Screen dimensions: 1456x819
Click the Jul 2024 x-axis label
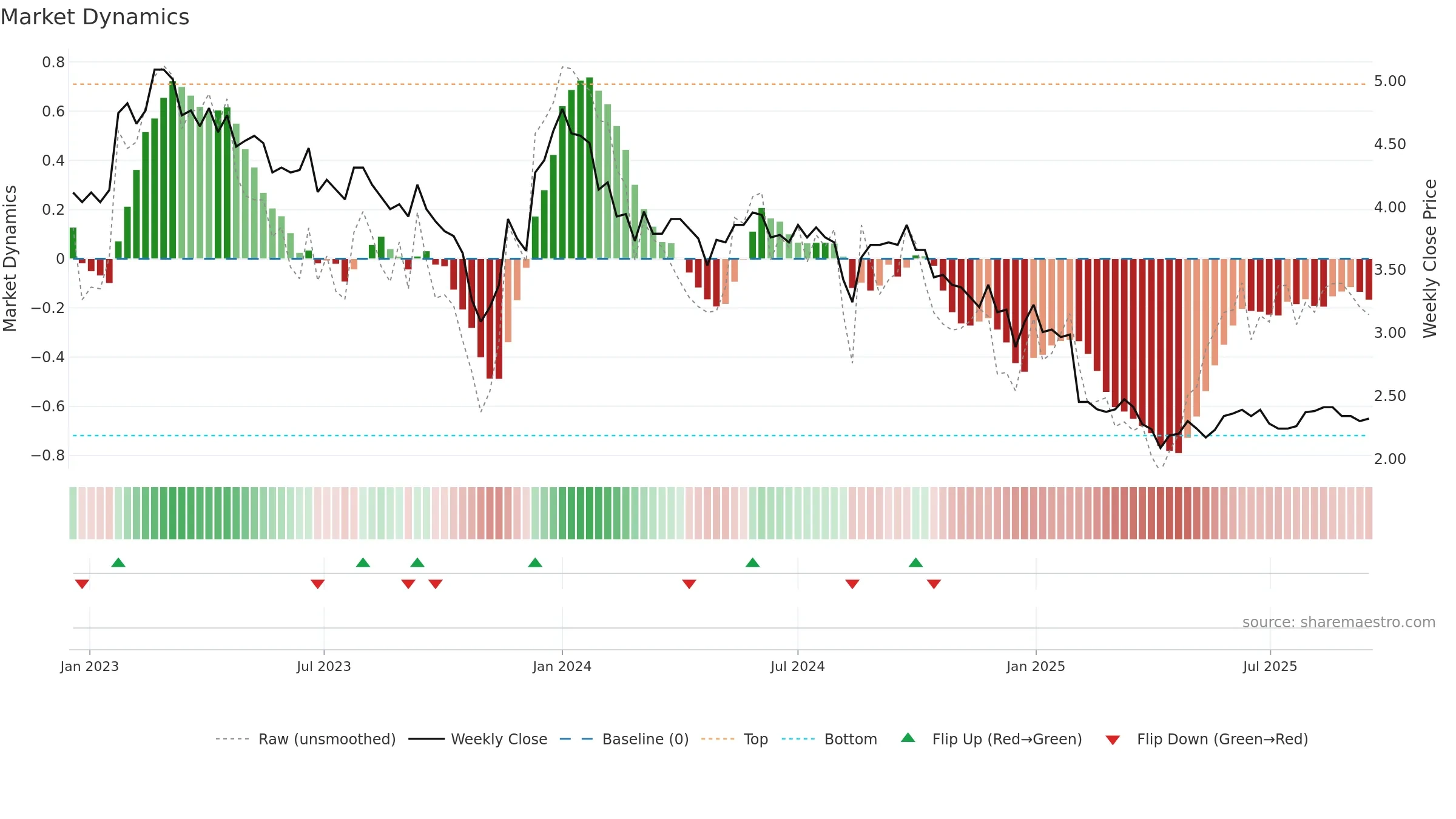point(798,666)
